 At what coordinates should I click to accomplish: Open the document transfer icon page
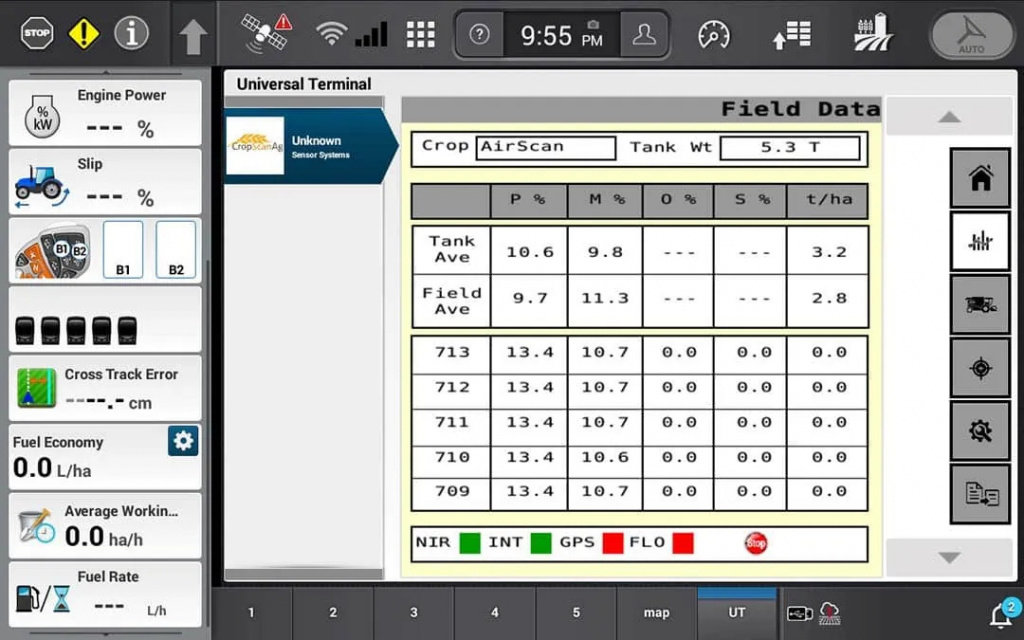pyautogui.click(x=980, y=494)
